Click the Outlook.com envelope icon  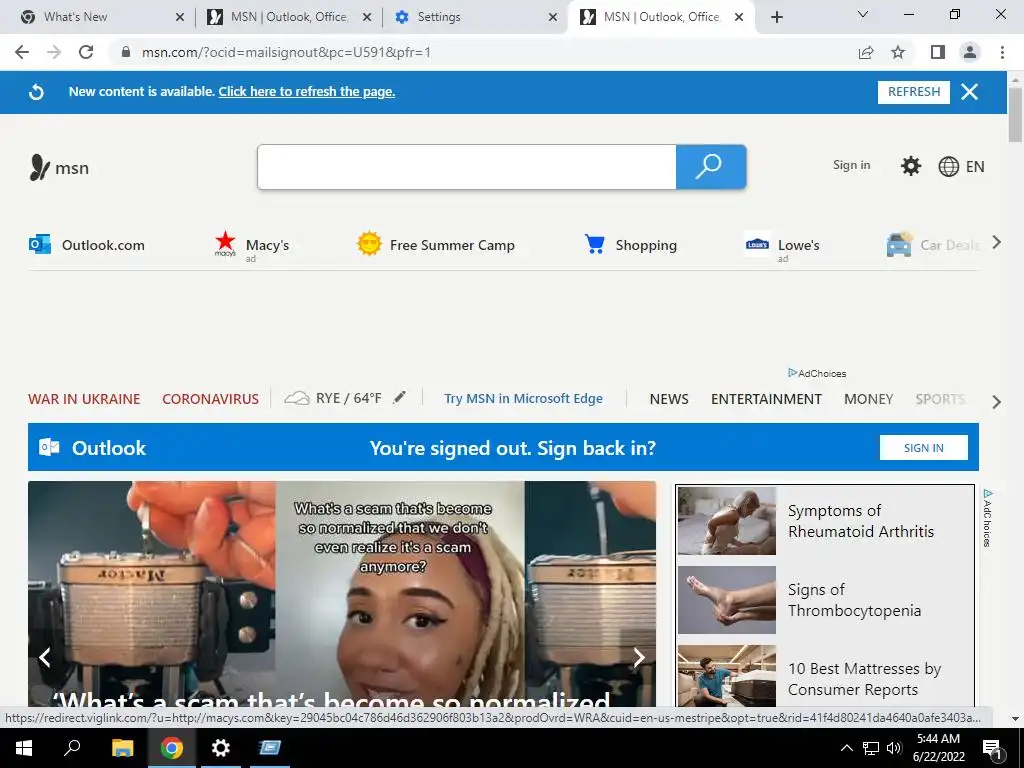click(40, 244)
